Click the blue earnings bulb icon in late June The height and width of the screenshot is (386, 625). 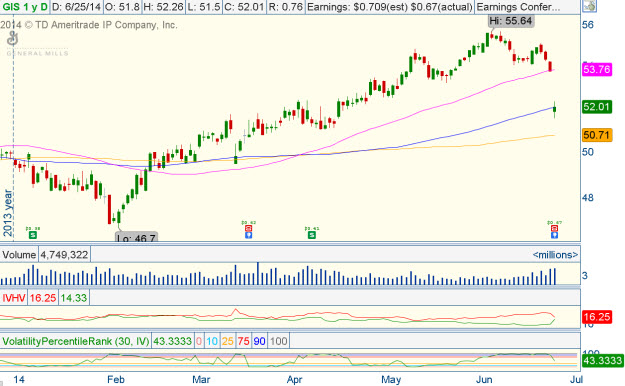point(554,235)
